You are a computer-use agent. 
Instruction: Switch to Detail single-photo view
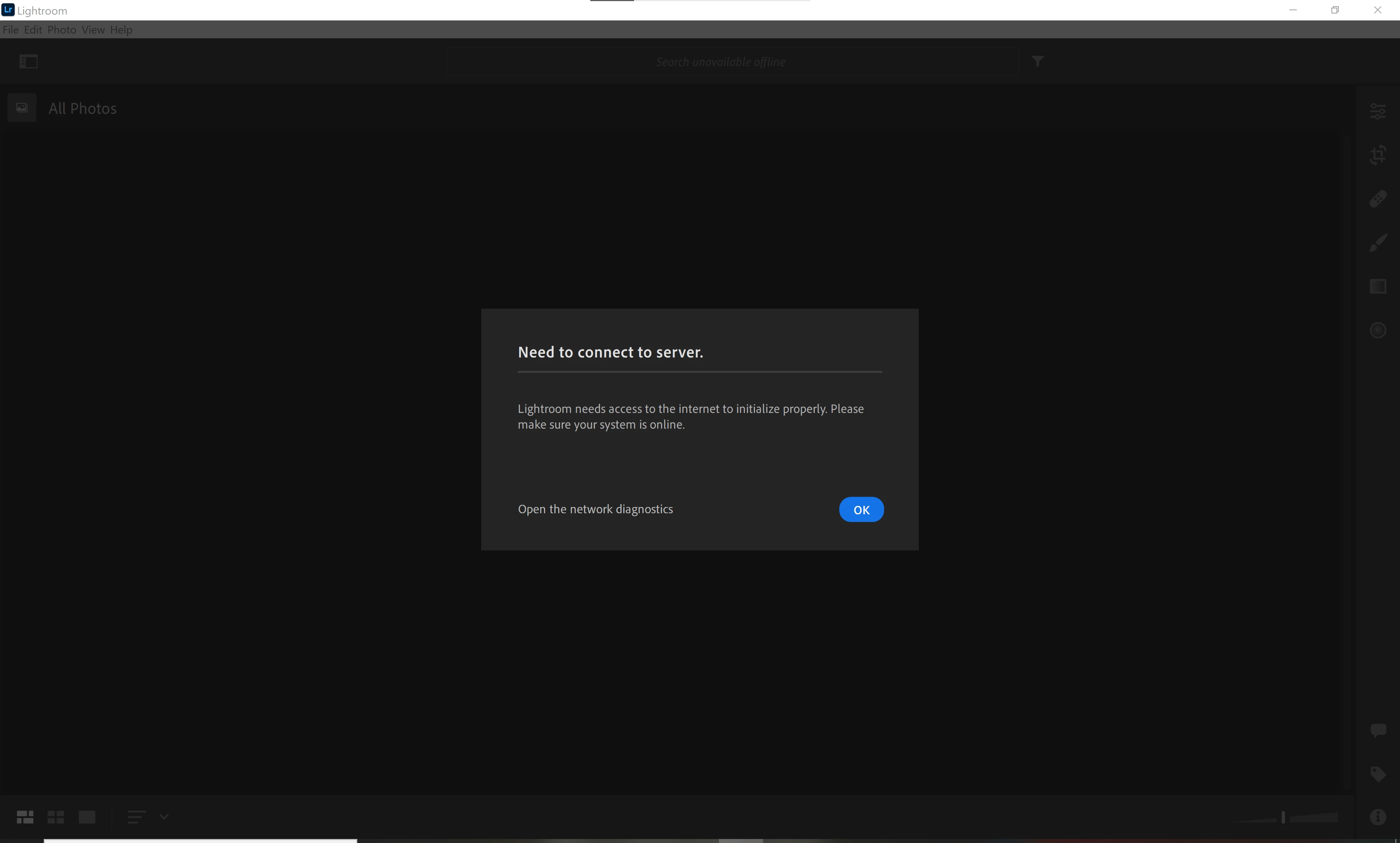(x=87, y=817)
